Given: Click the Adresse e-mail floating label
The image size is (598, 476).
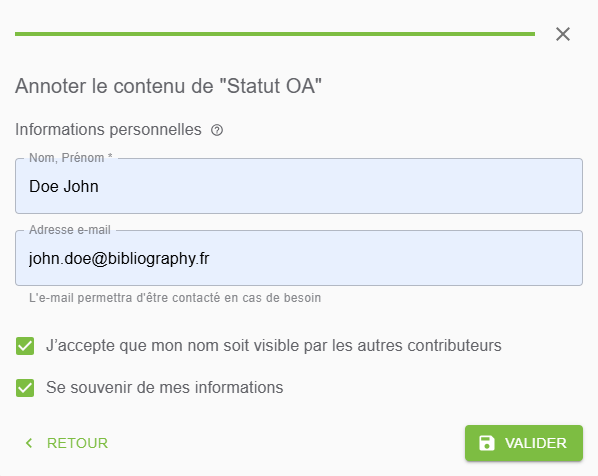Looking at the screenshot, I should [70, 230].
